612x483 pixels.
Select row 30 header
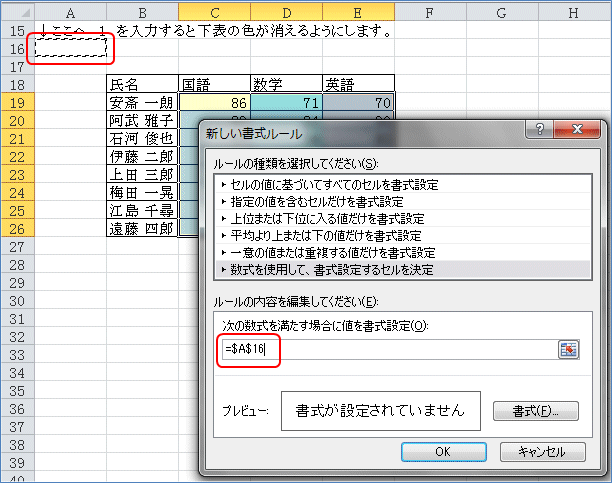click(18, 301)
